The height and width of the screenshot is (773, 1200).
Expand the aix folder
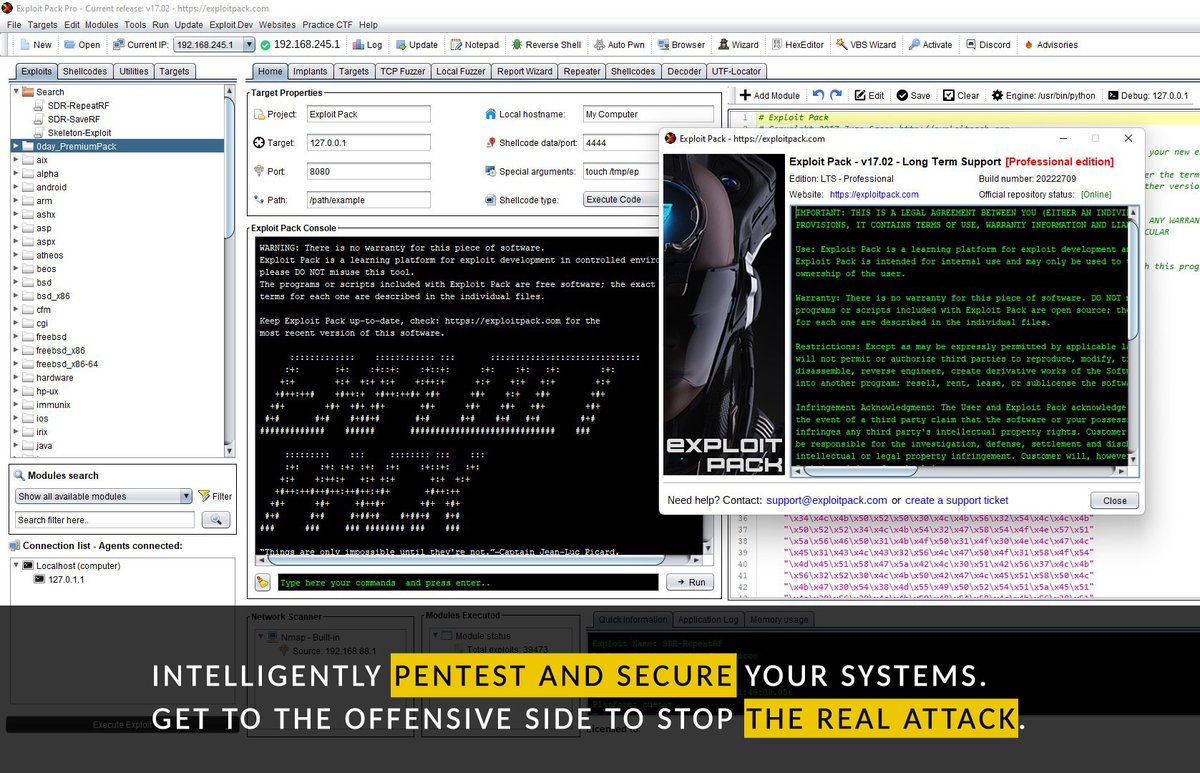tap(16, 160)
